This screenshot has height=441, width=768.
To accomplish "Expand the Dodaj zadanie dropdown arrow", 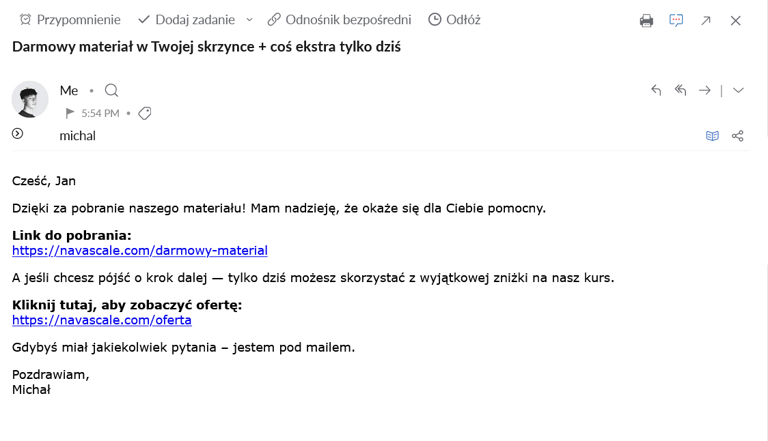I will click(249, 20).
